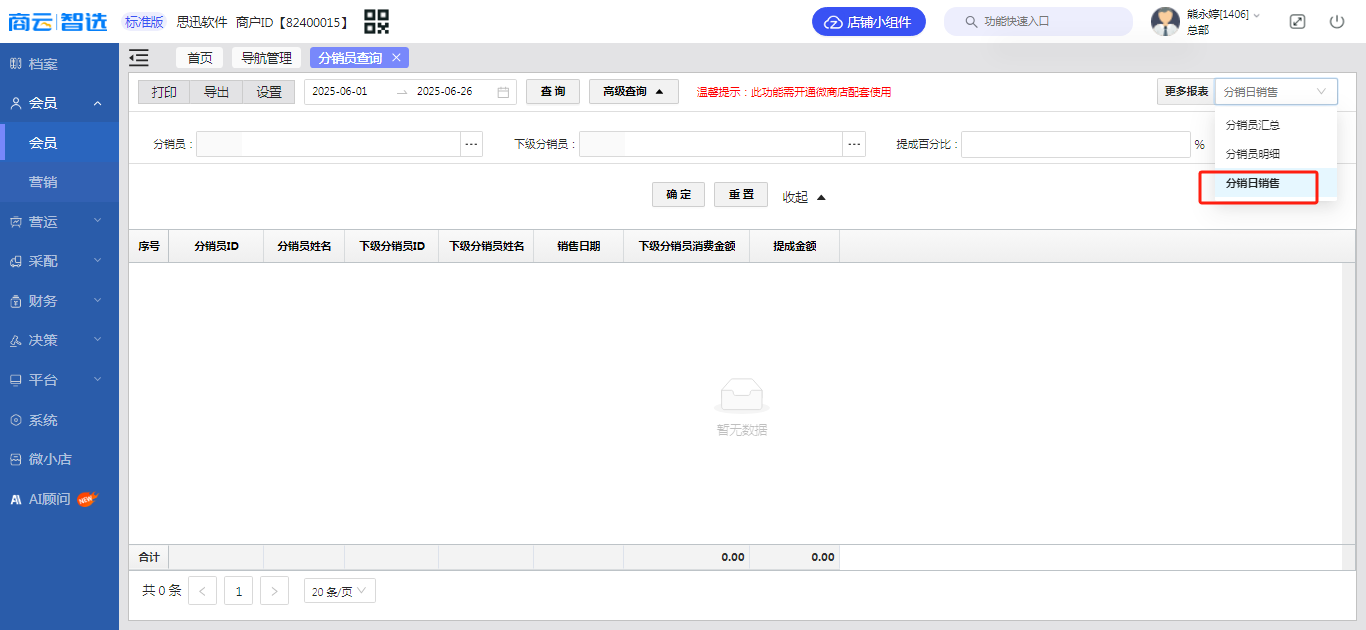Viewport: 1366px width, 630px height.
Task: Switch to the 导航管理 tab
Action: 266,58
